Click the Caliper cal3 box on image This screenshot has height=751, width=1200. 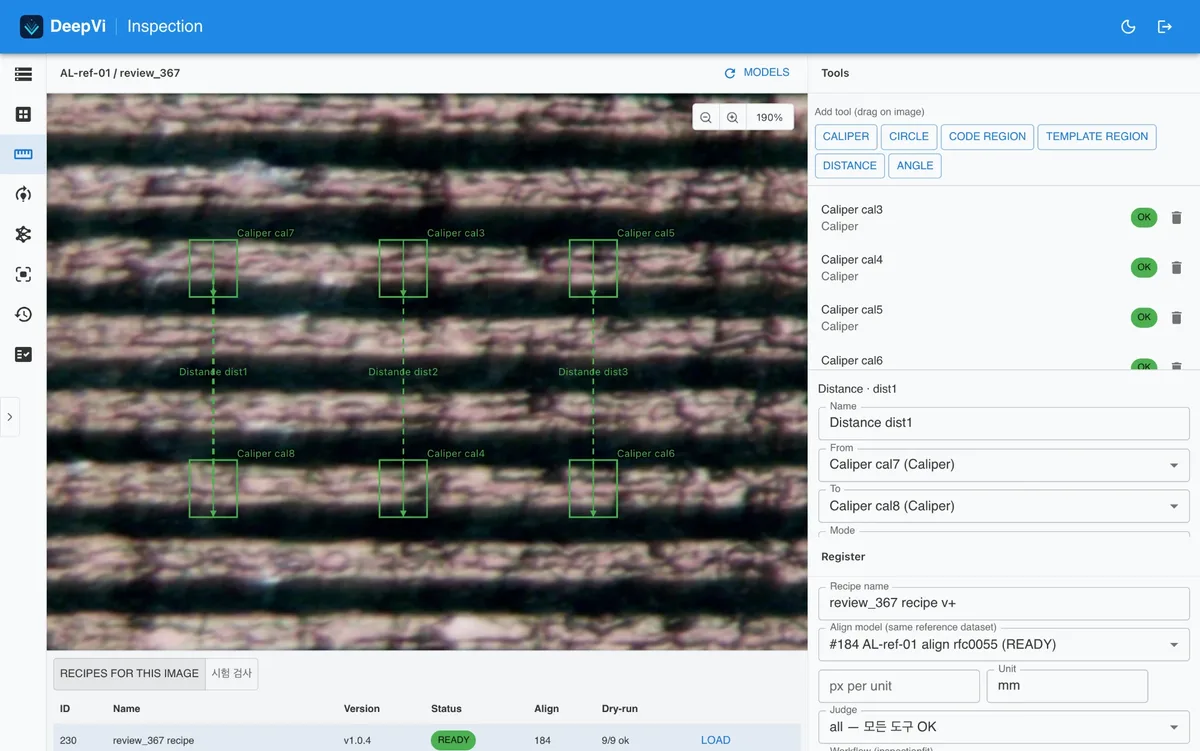coord(403,268)
